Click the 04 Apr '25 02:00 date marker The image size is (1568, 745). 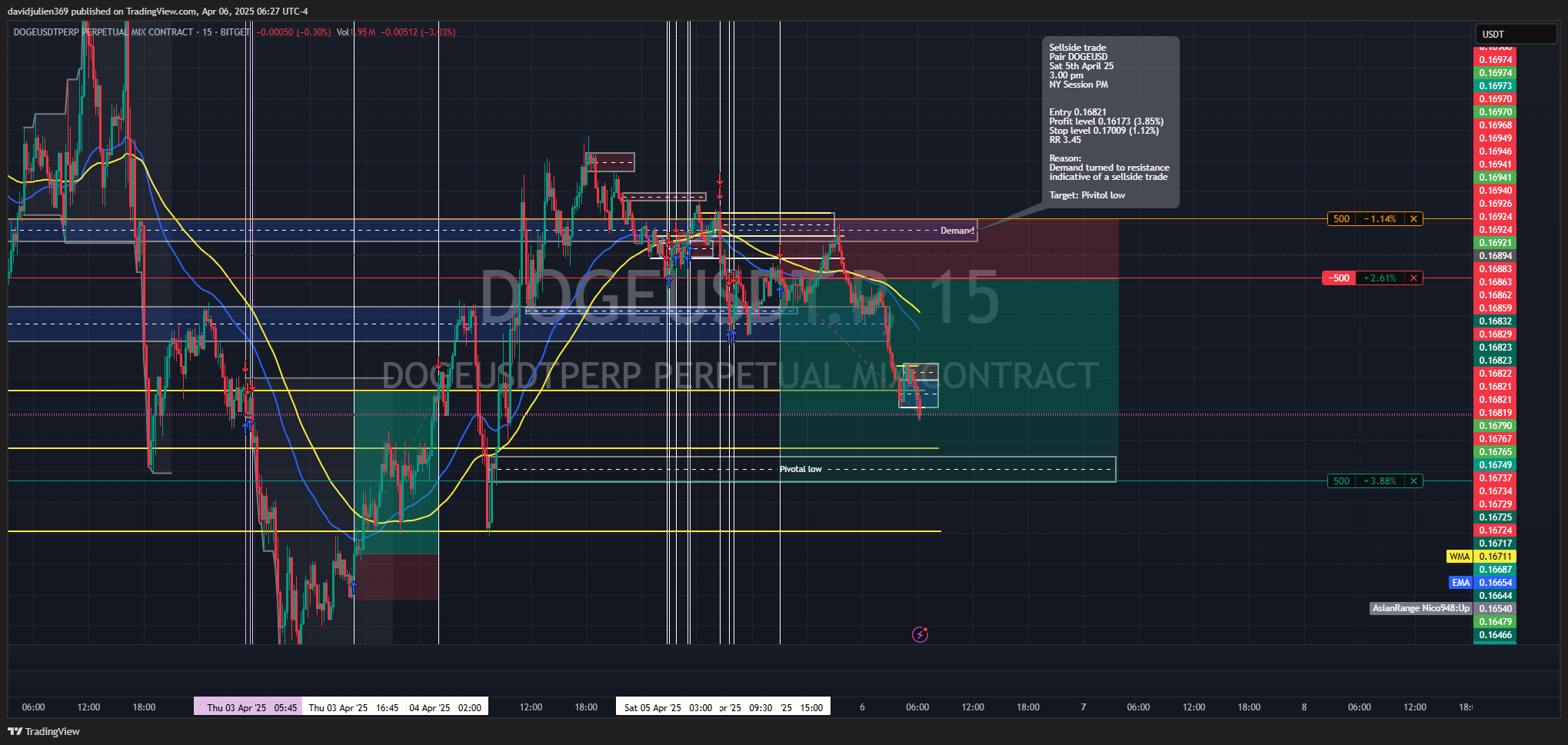coord(446,707)
